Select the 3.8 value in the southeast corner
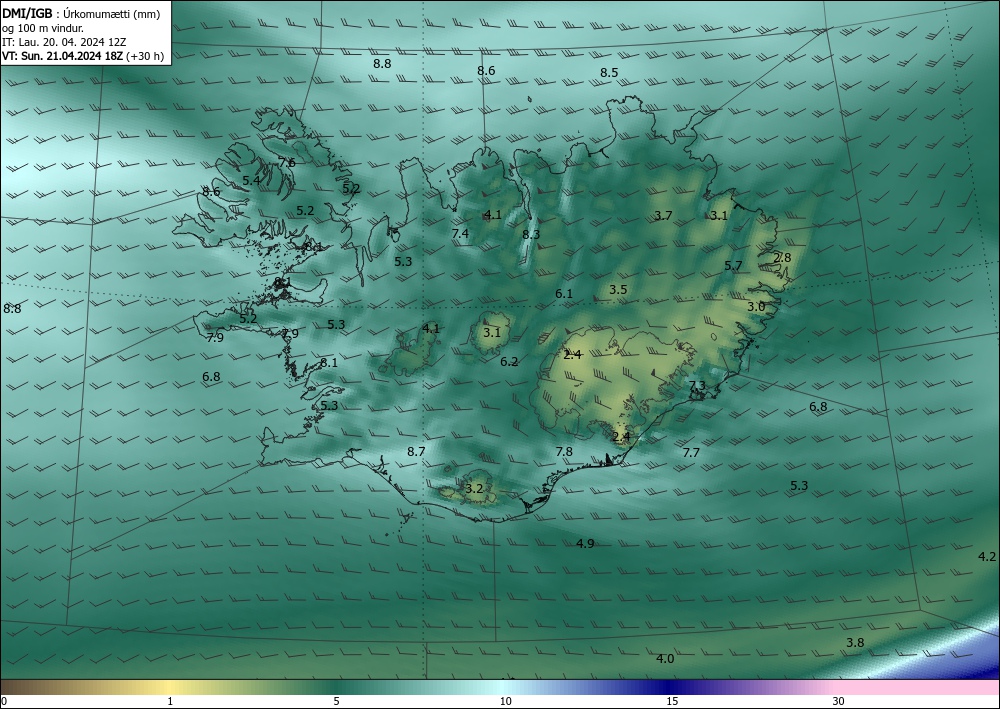Screen dimensions: 1000x709 point(855,643)
